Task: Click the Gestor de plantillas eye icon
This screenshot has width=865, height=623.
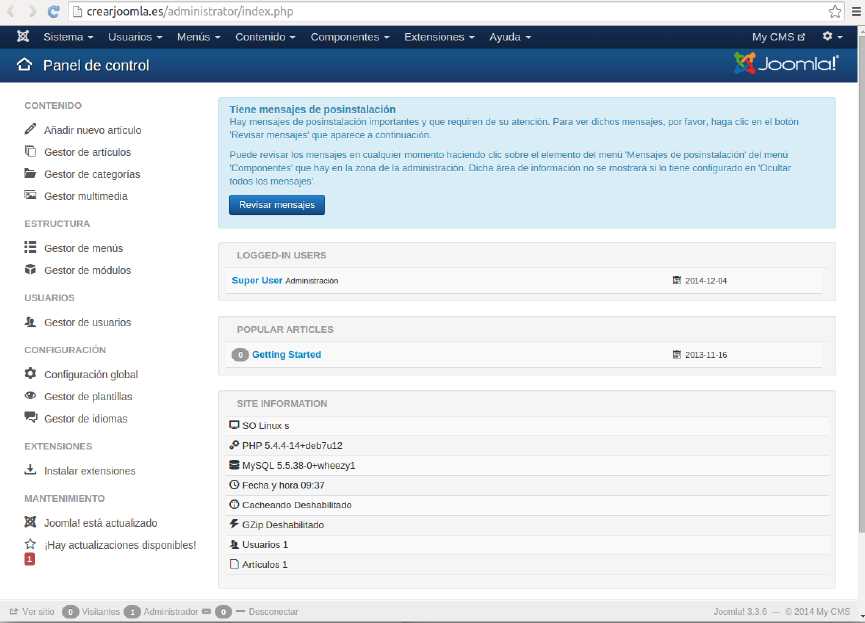Action: point(30,396)
